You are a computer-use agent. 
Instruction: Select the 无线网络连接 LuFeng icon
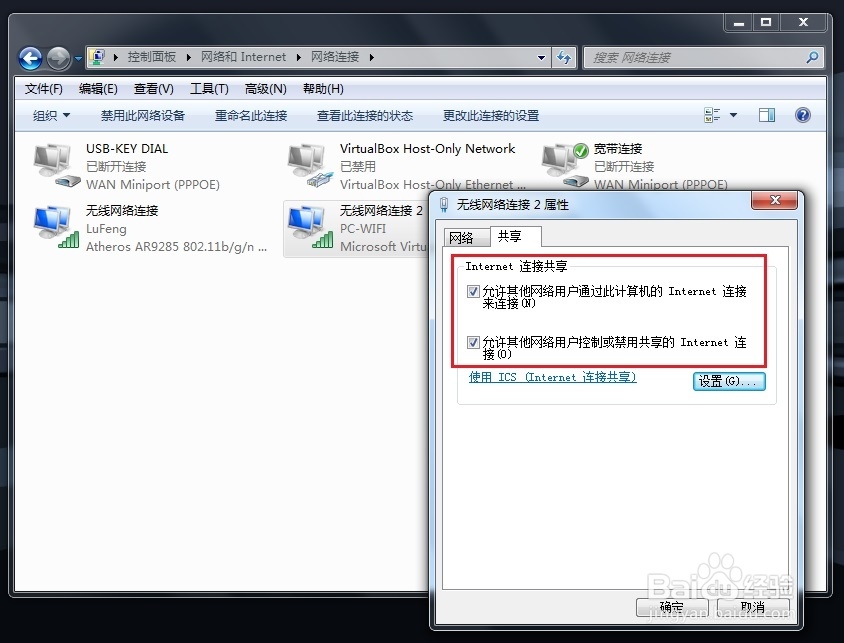(x=55, y=227)
